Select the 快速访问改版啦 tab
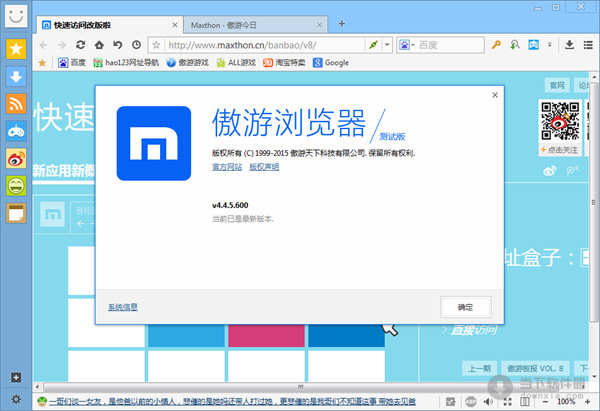The image size is (600, 411). pos(110,25)
